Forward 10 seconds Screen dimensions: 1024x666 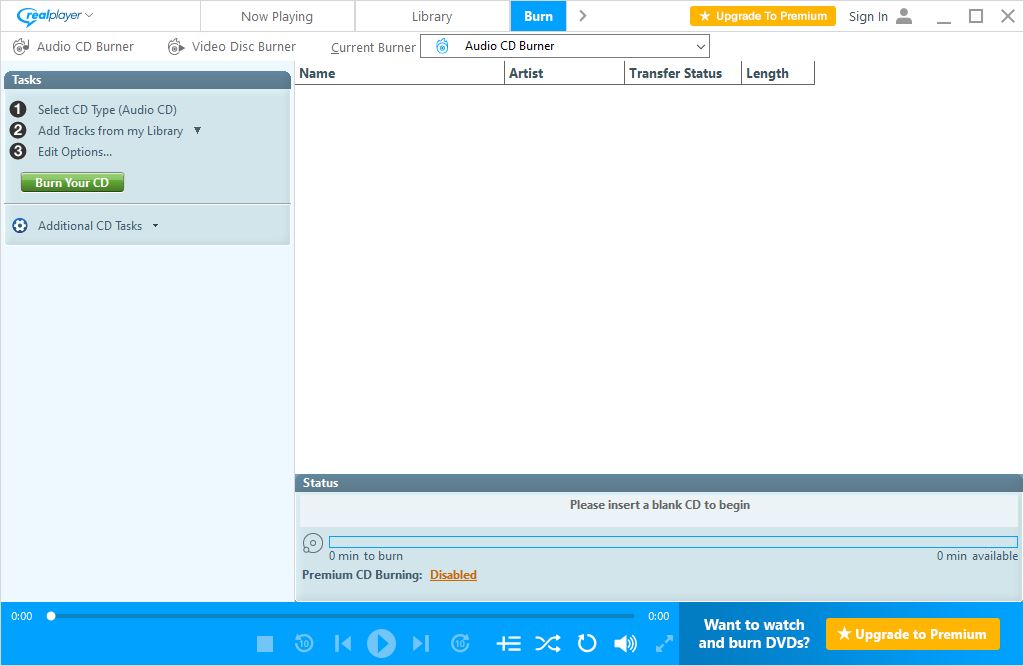click(x=460, y=643)
